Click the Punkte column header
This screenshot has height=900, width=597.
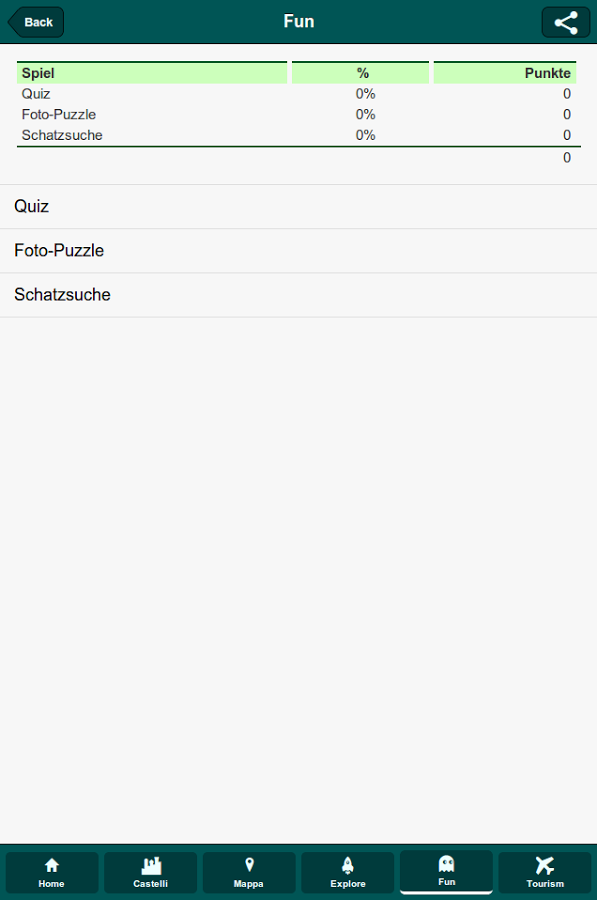click(x=505, y=73)
